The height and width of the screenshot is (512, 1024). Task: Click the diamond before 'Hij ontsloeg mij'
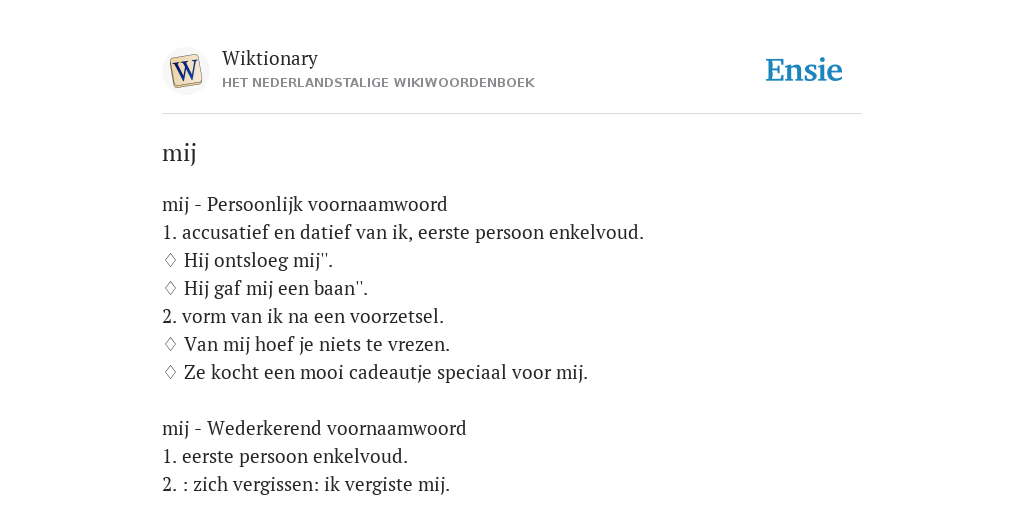click(x=170, y=261)
